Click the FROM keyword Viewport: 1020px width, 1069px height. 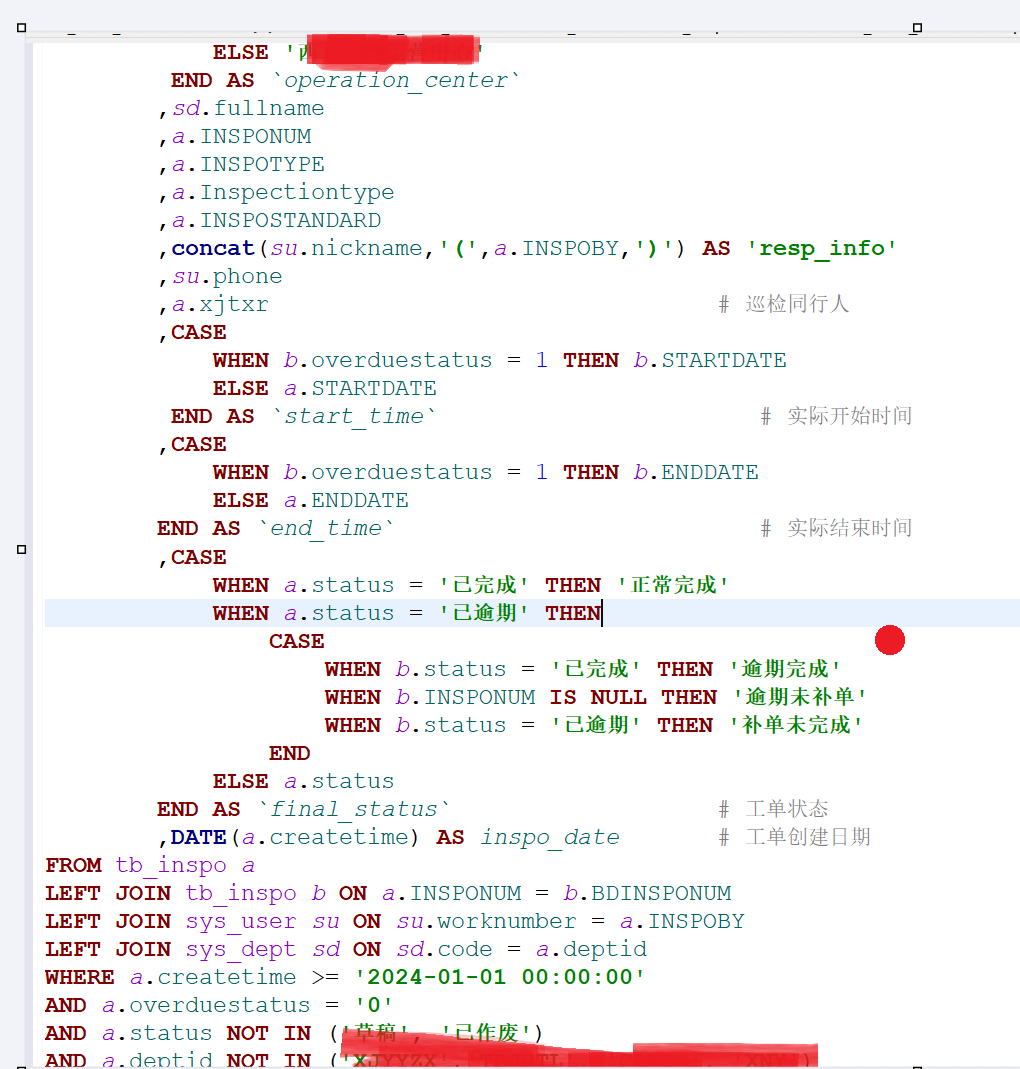coord(73,865)
